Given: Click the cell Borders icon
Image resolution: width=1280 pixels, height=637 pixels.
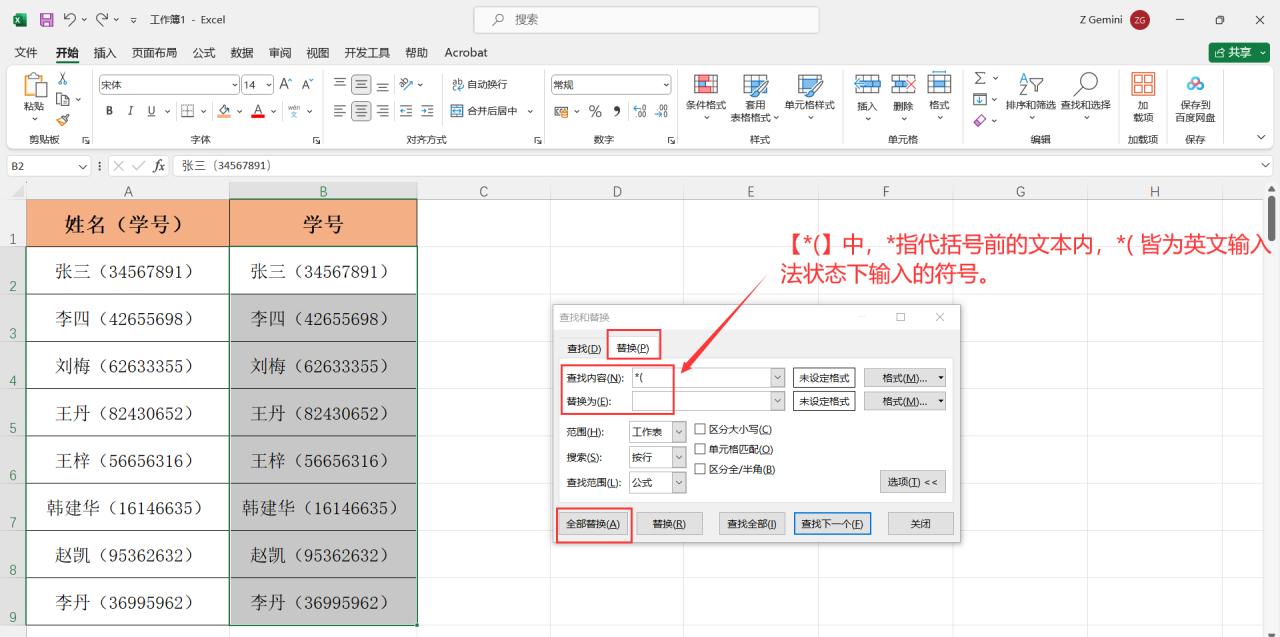Looking at the screenshot, I should 187,111.
